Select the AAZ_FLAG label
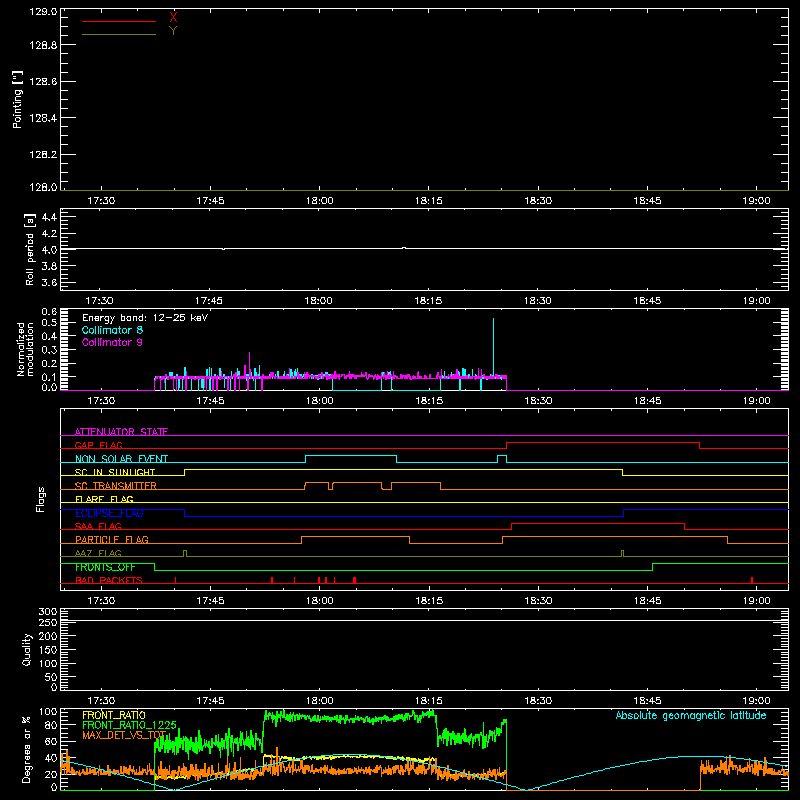Viewport: 800px width, 800px height. (x=98, y=553)
